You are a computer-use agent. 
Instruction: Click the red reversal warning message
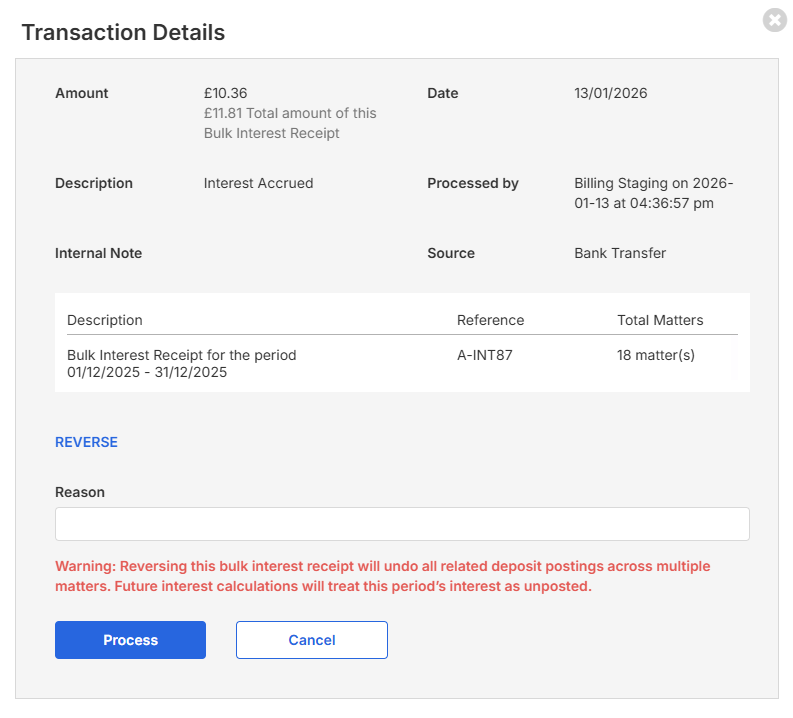[383, 576]
